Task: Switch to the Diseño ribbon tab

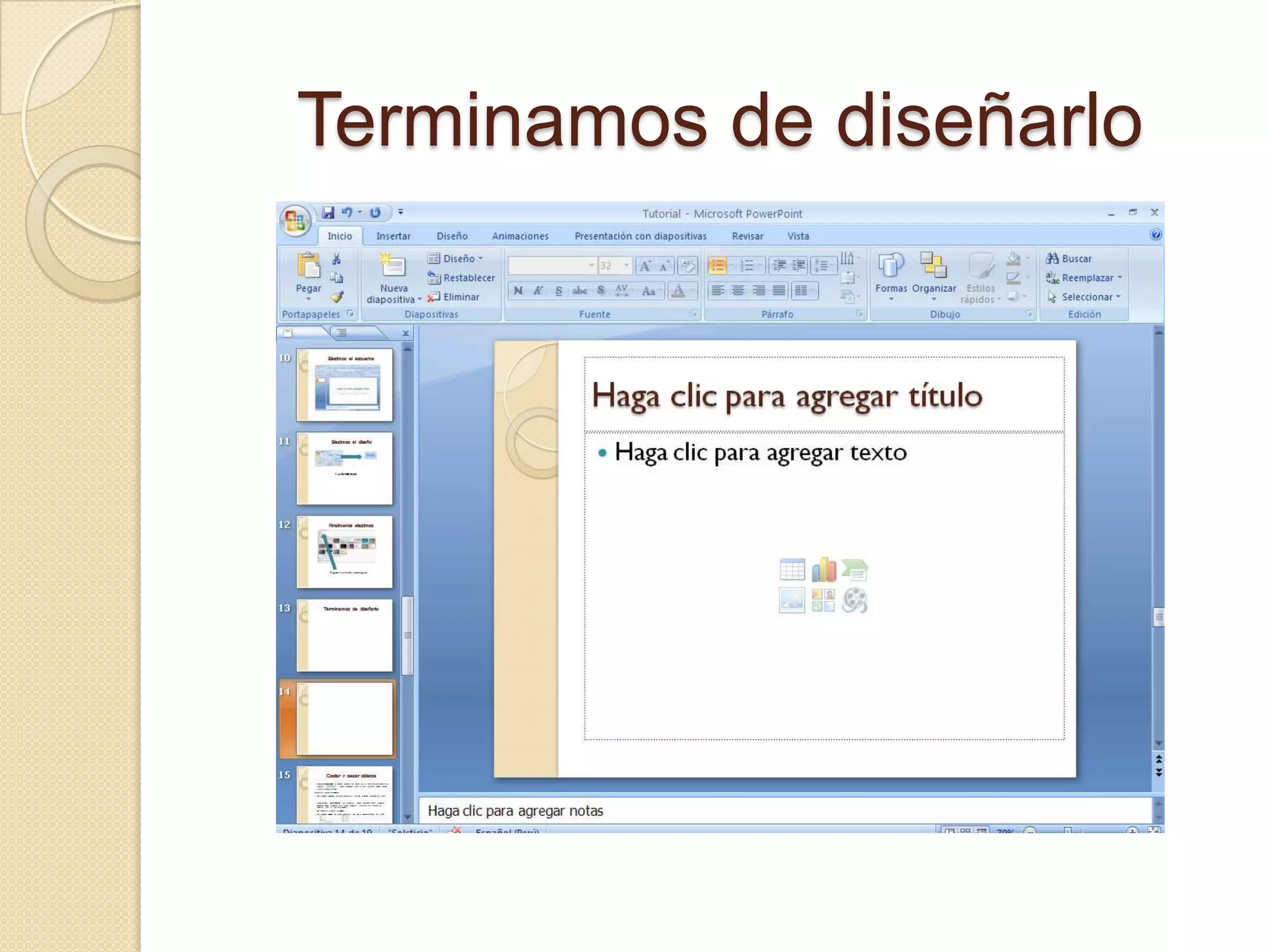Action: coord(452,236)
